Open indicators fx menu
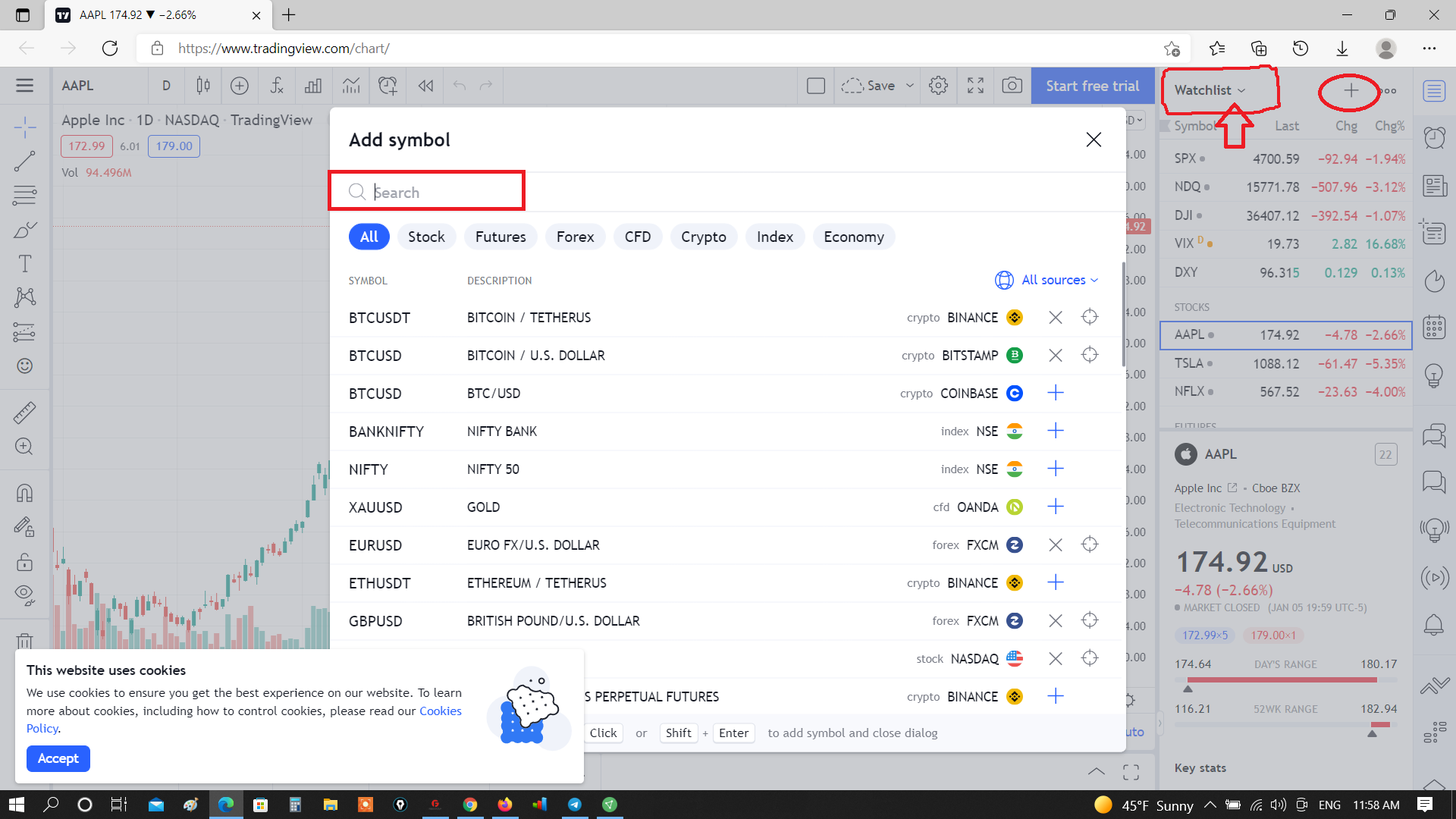1456x819 pixels. click(276, 86)
